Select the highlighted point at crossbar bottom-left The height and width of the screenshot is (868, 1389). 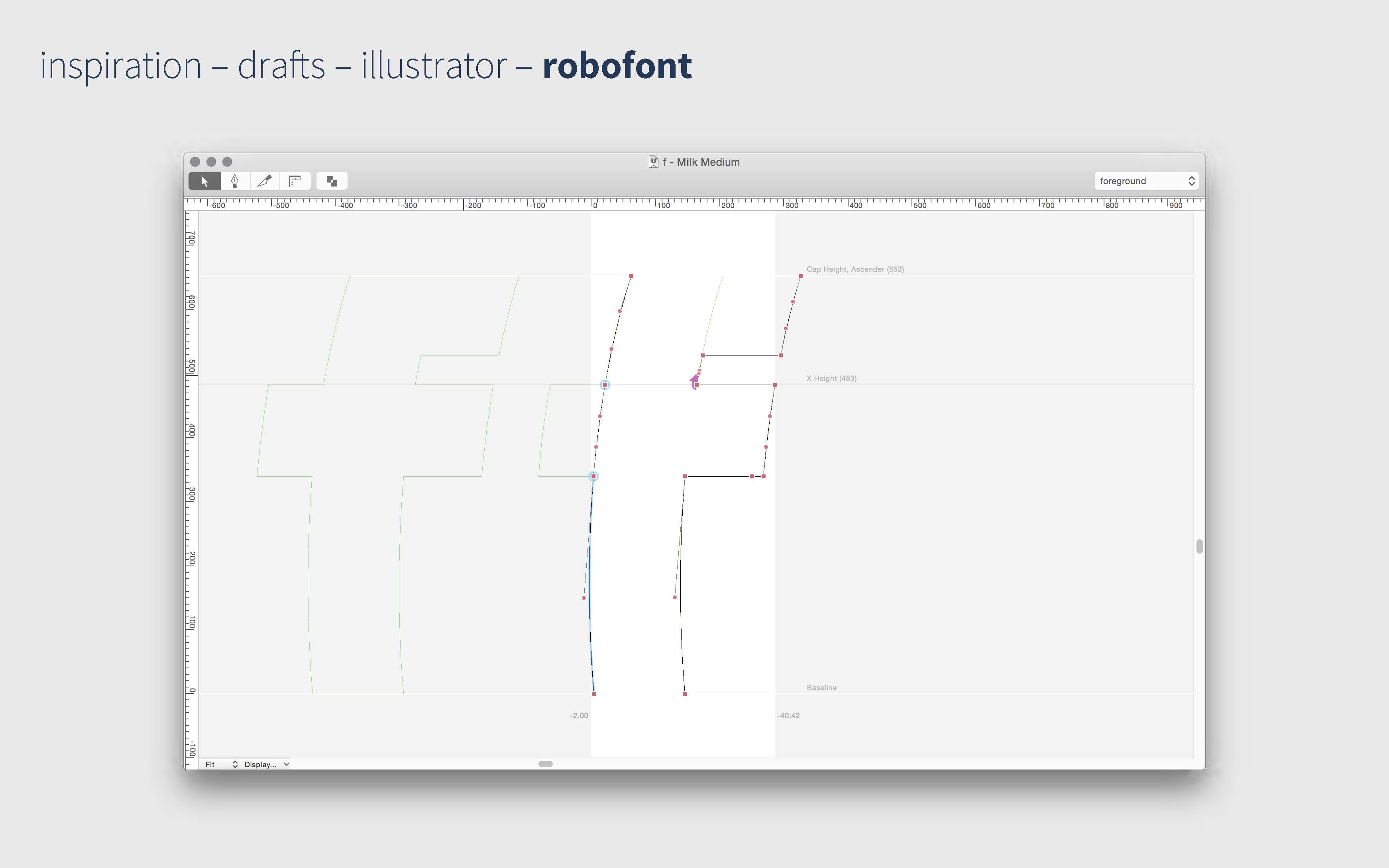coord(593,477)
